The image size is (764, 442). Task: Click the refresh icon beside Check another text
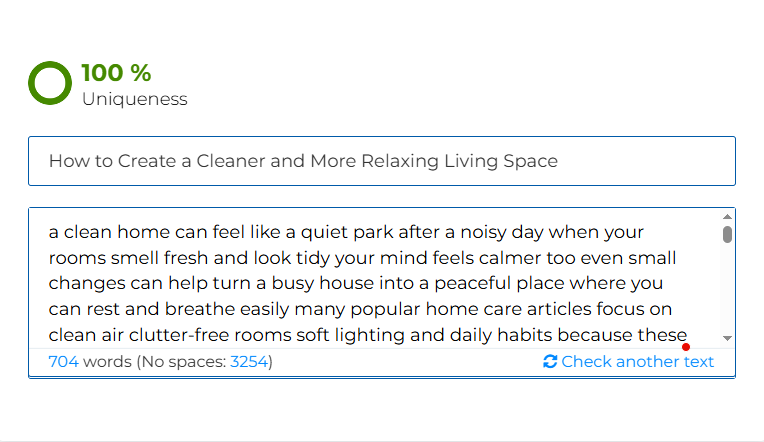tap(550, 362)
